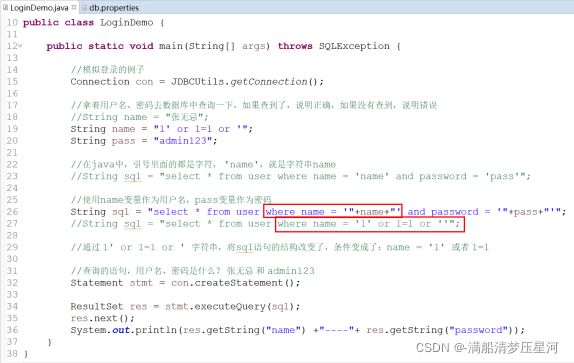This screenshot has height=363, width=574.
Task: Open the db.properties editor tab
Action: pos(113,8)
